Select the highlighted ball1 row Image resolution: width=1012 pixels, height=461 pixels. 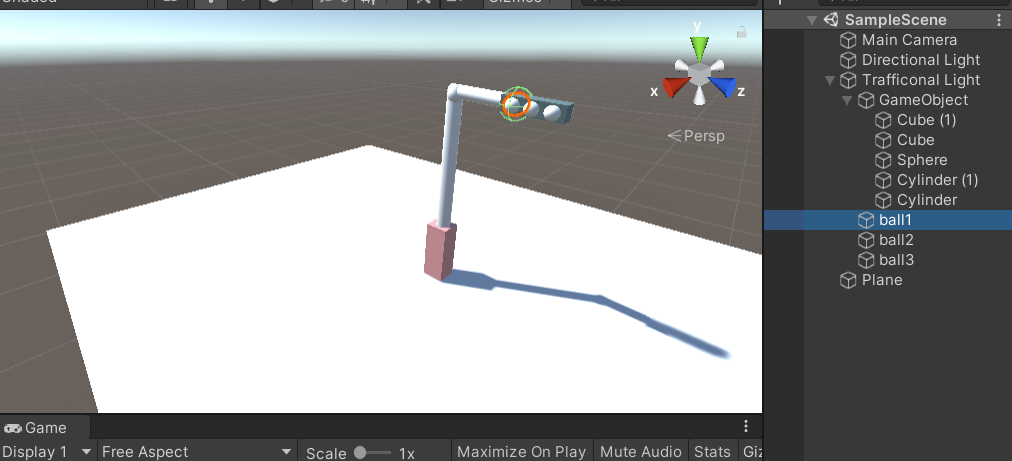click(888, 220)
